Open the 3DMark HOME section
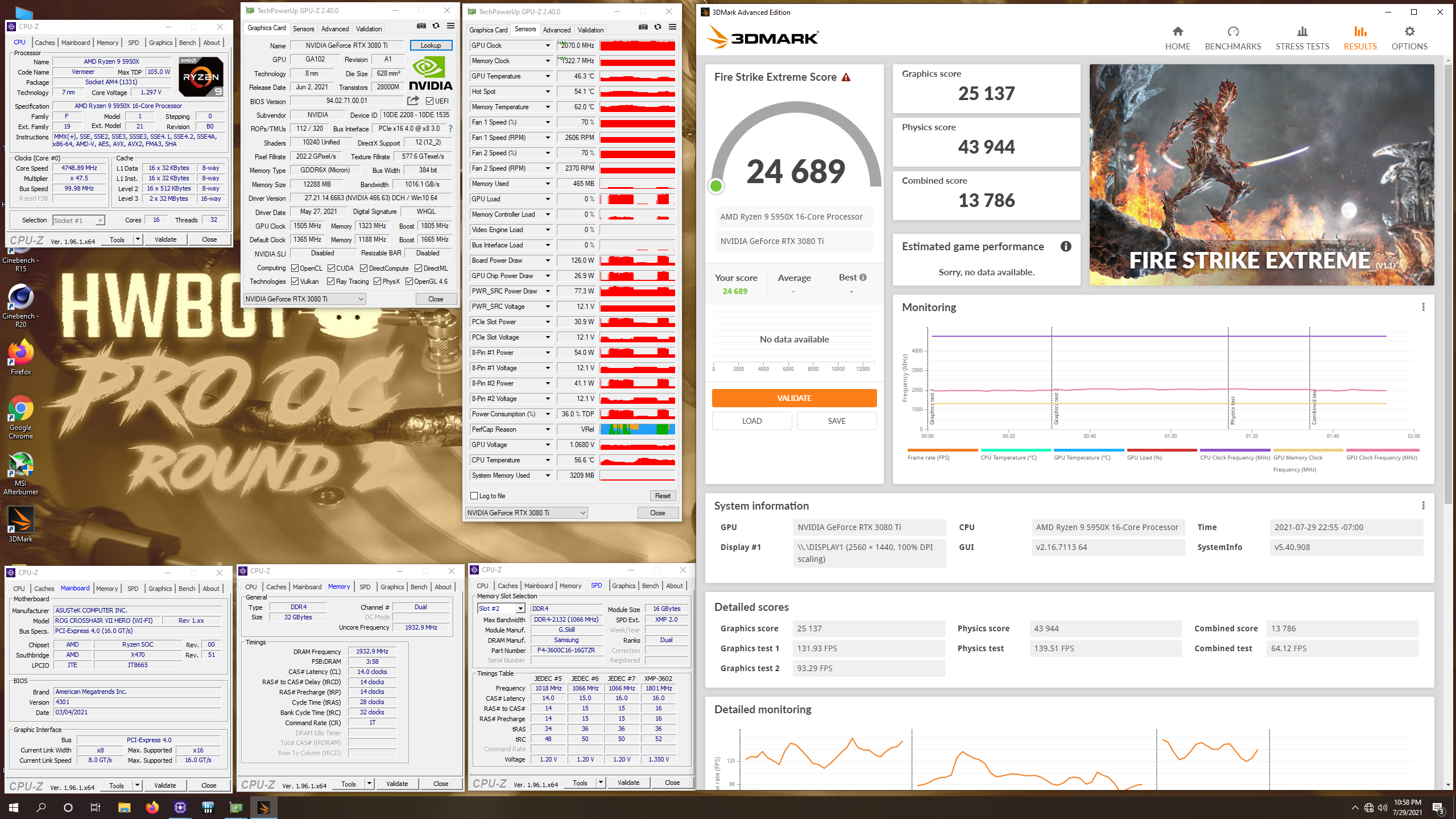The image size is (1456, 819). coord(1177,38)
